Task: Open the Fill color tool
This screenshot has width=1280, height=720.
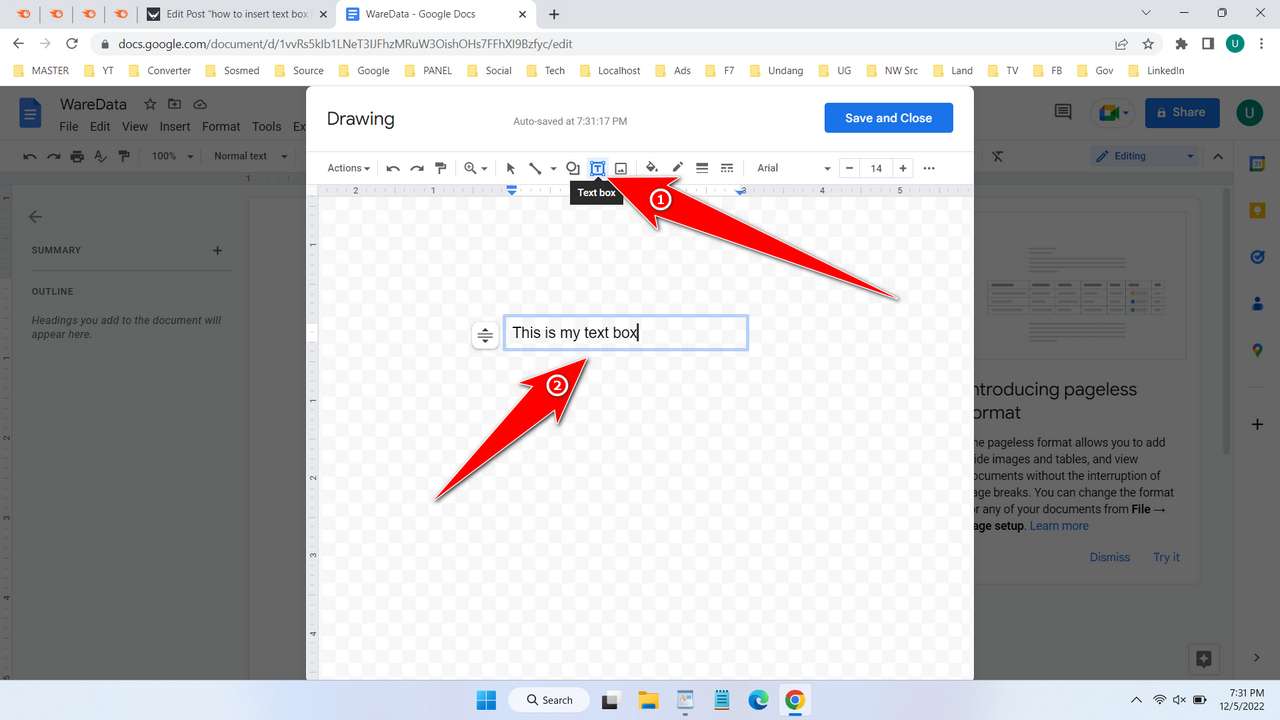Action: [x=651, y=168]
